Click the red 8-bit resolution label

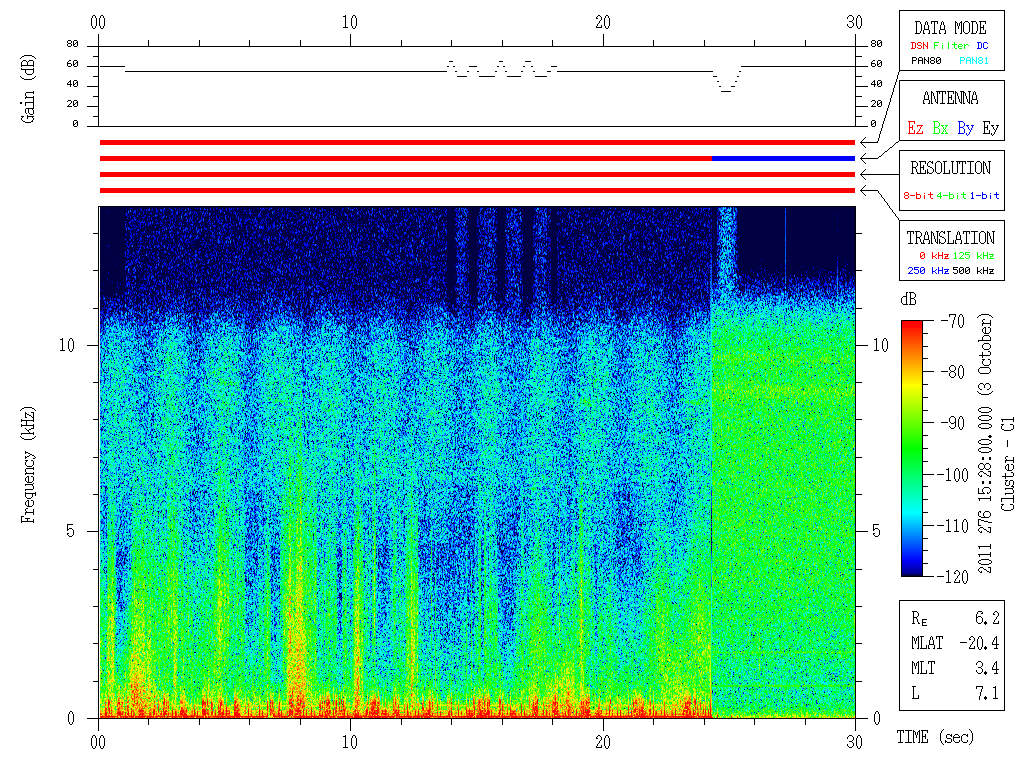click(x=918, y=195)
